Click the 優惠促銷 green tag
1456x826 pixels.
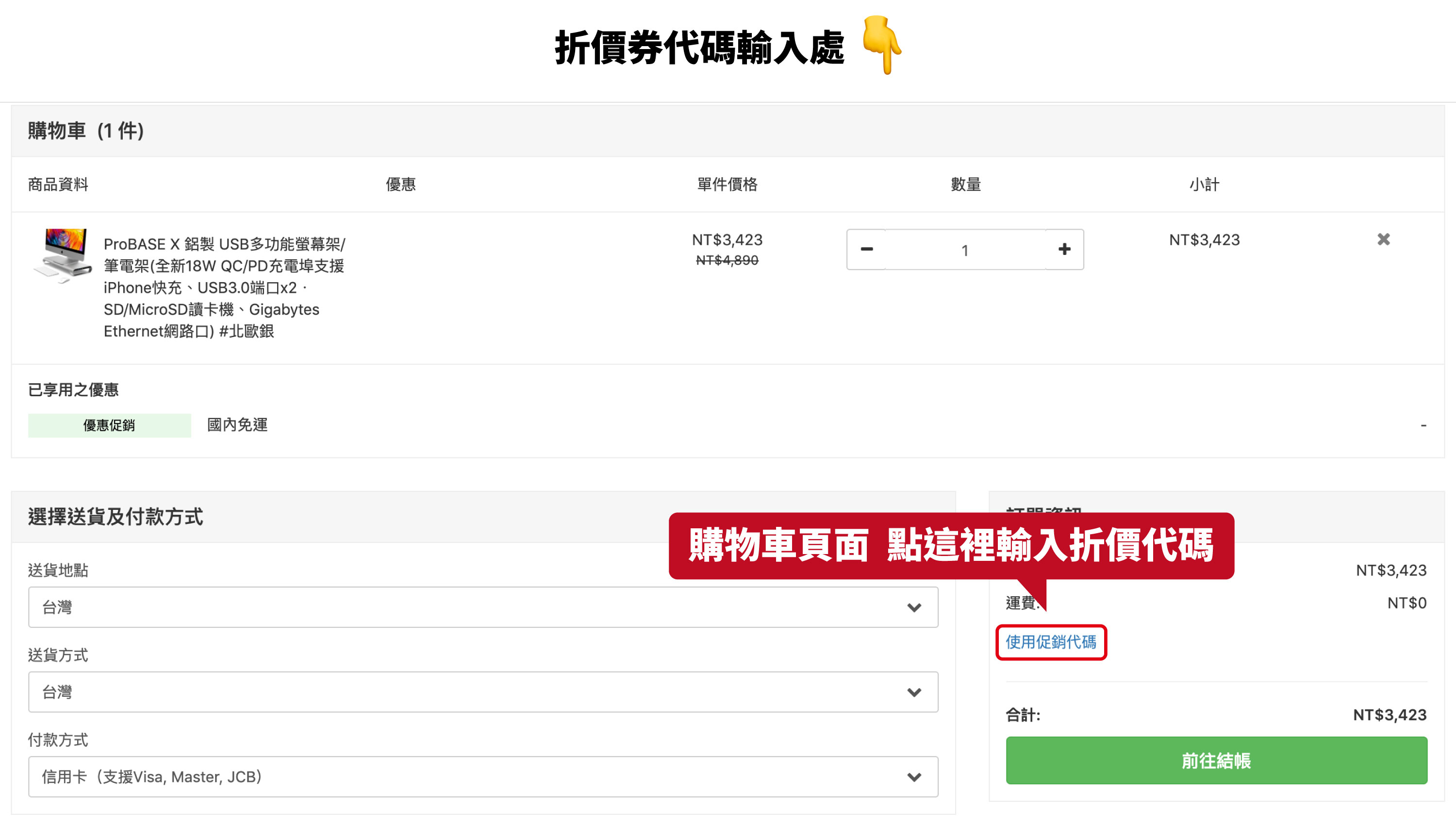(x=109, y=425)
